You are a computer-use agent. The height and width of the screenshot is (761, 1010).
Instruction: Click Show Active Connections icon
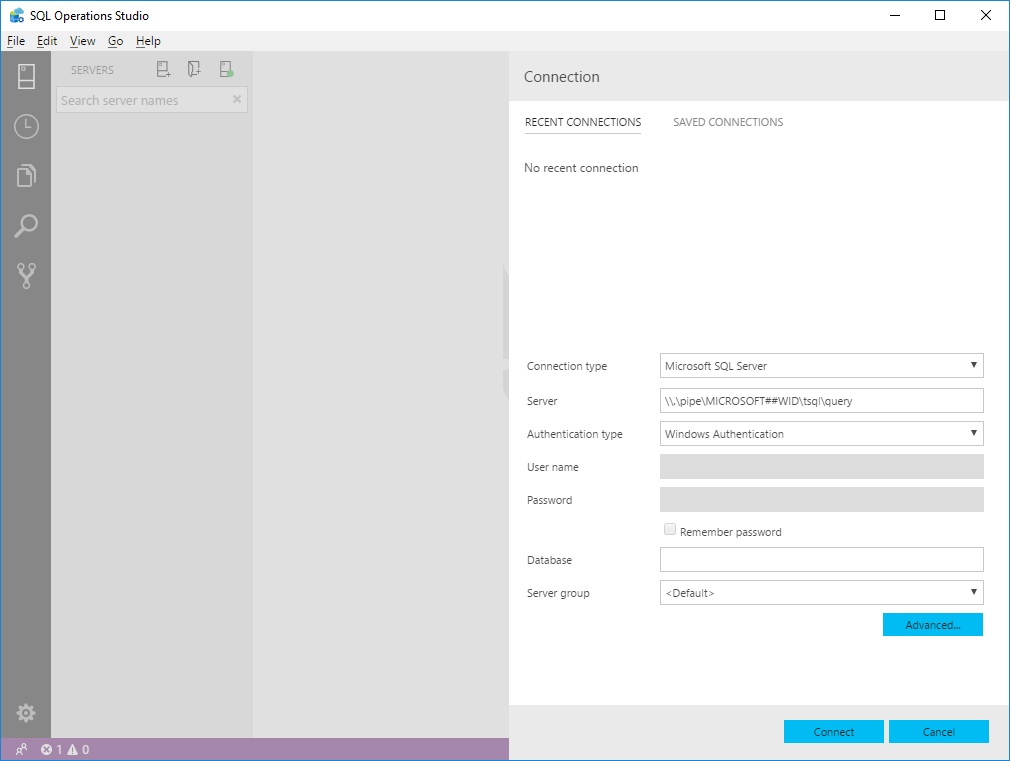pos(226,69)
